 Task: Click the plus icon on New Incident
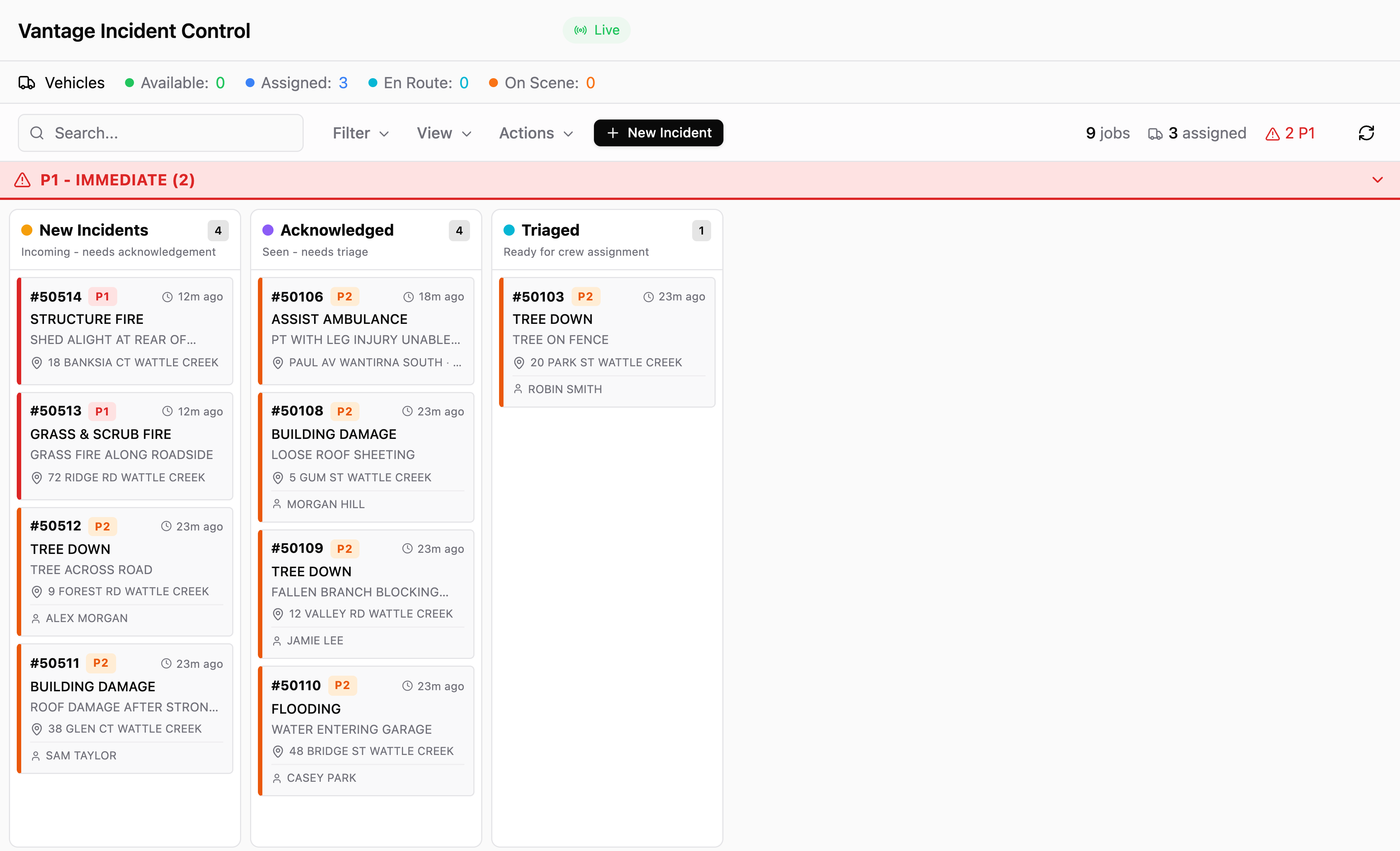[612, 133]
